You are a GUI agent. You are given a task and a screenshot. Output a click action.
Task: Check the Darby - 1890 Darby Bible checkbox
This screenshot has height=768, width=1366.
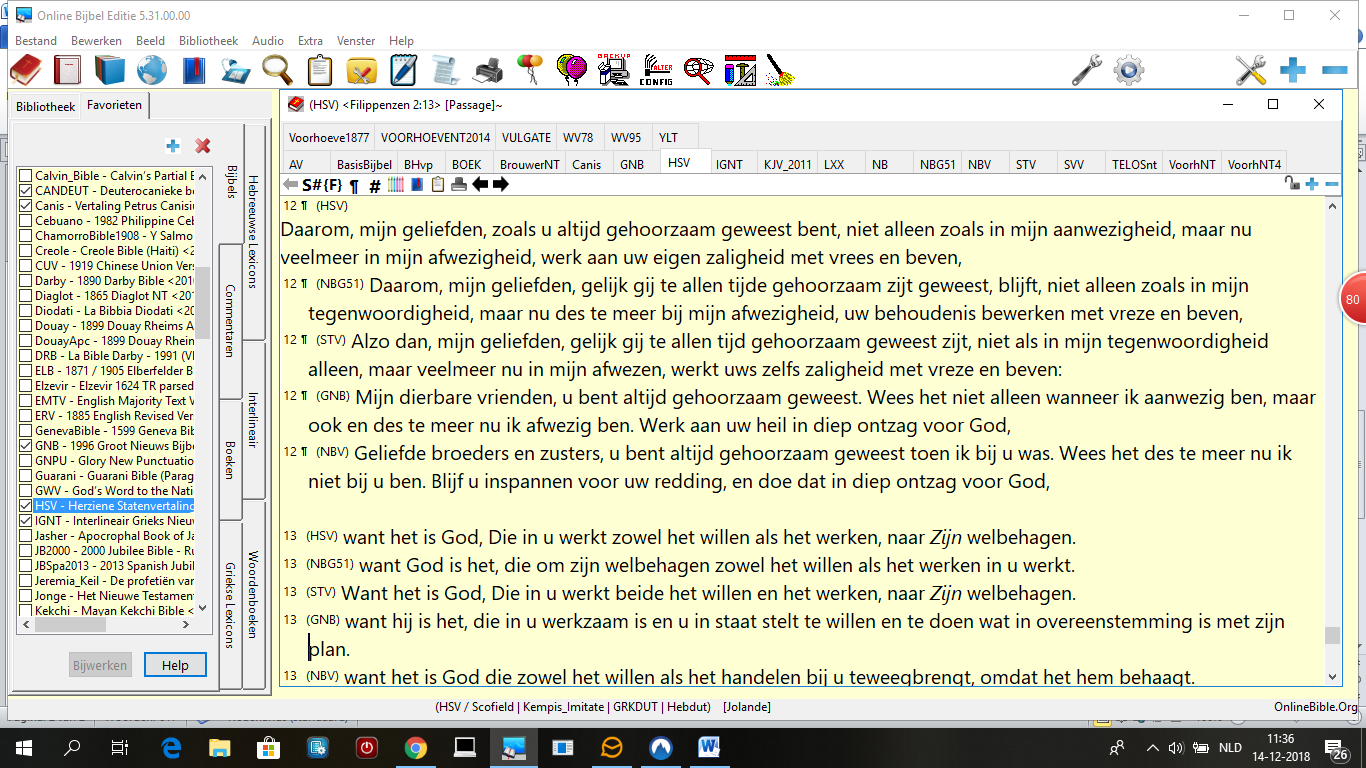(26, 281)
